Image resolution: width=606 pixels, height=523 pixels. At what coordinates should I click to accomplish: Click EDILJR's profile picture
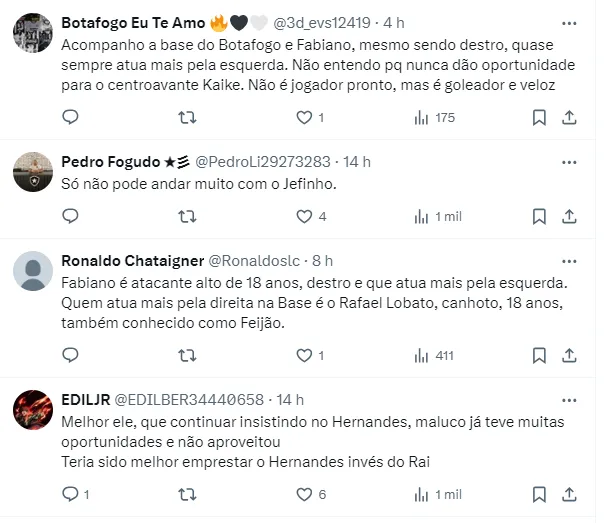click(34, 410)
